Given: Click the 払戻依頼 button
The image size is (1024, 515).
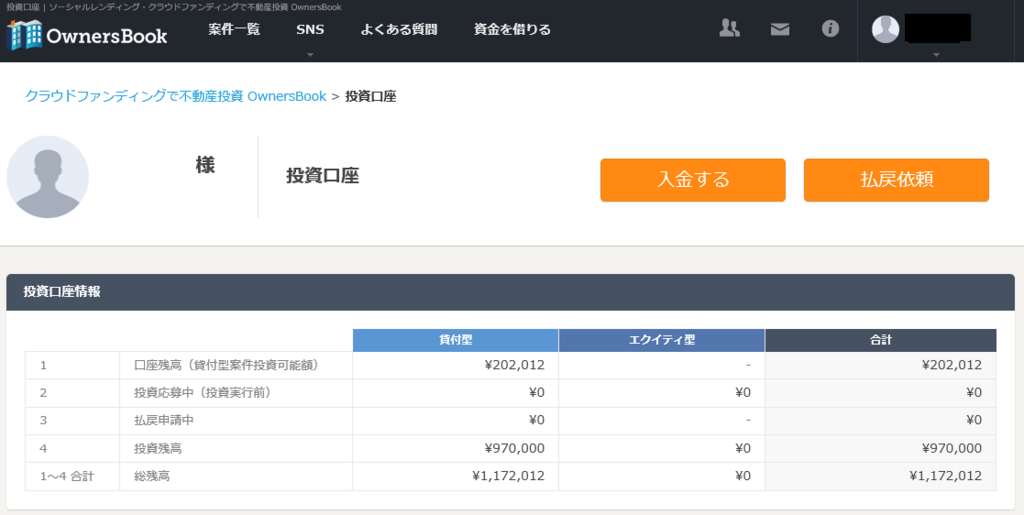Looking at the screenshot, I should 896,180.
